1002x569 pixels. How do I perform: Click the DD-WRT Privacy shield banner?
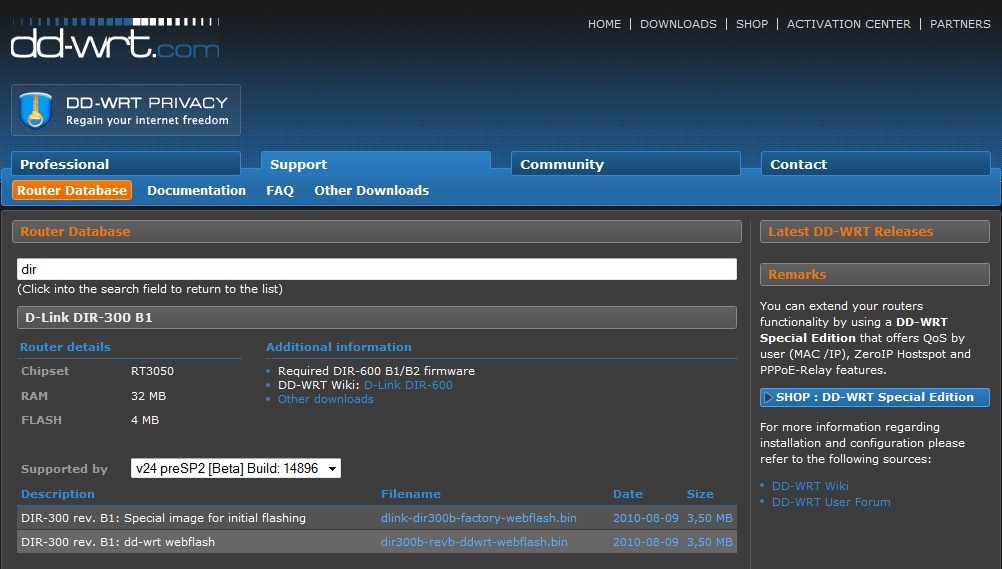(126, 110)
